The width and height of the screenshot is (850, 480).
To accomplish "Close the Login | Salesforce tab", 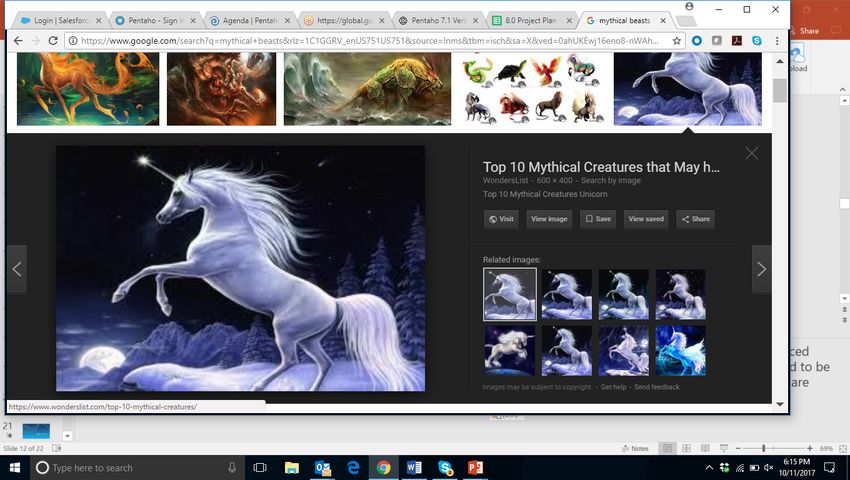I will click(99, 21).
